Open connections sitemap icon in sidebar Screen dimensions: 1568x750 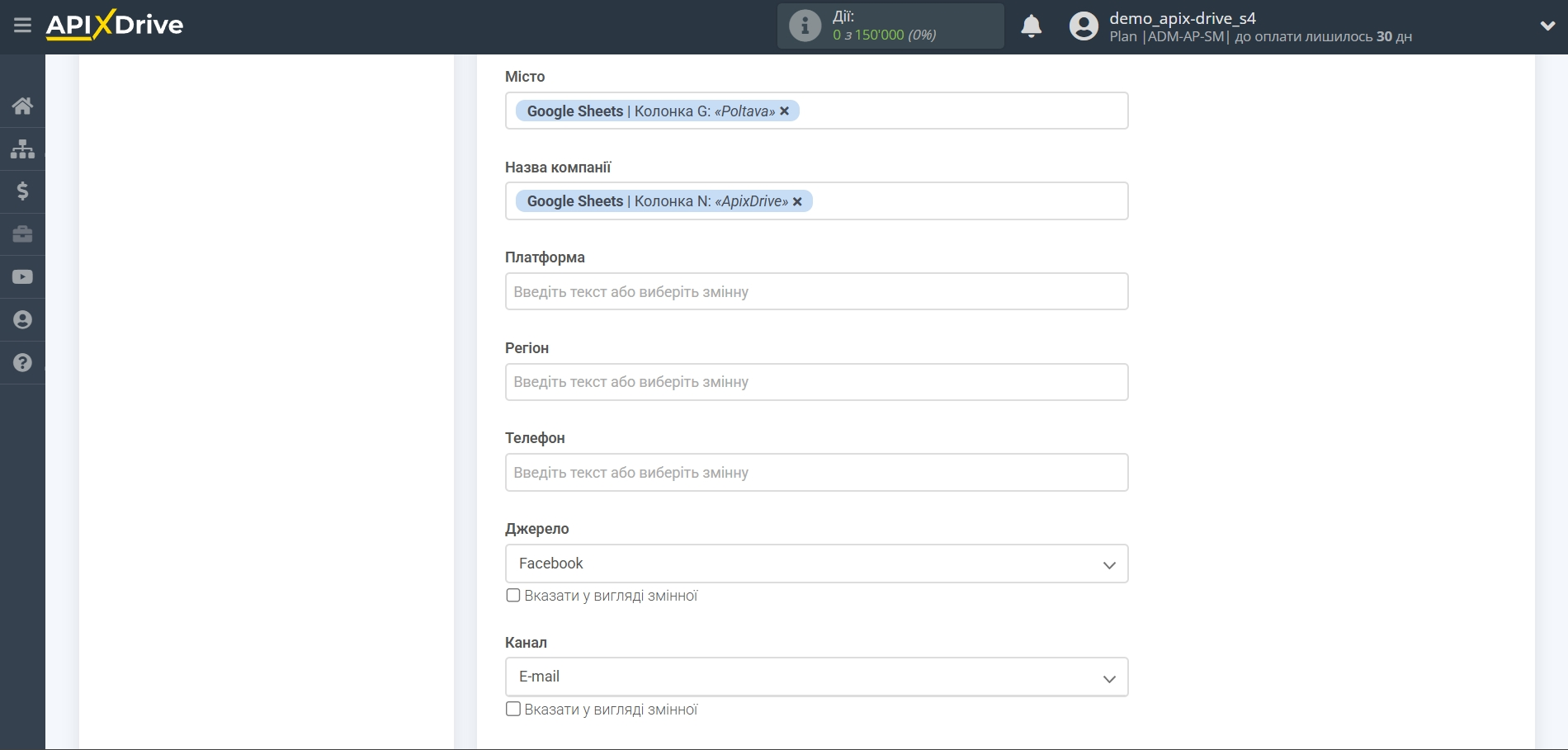coord(22,149)
